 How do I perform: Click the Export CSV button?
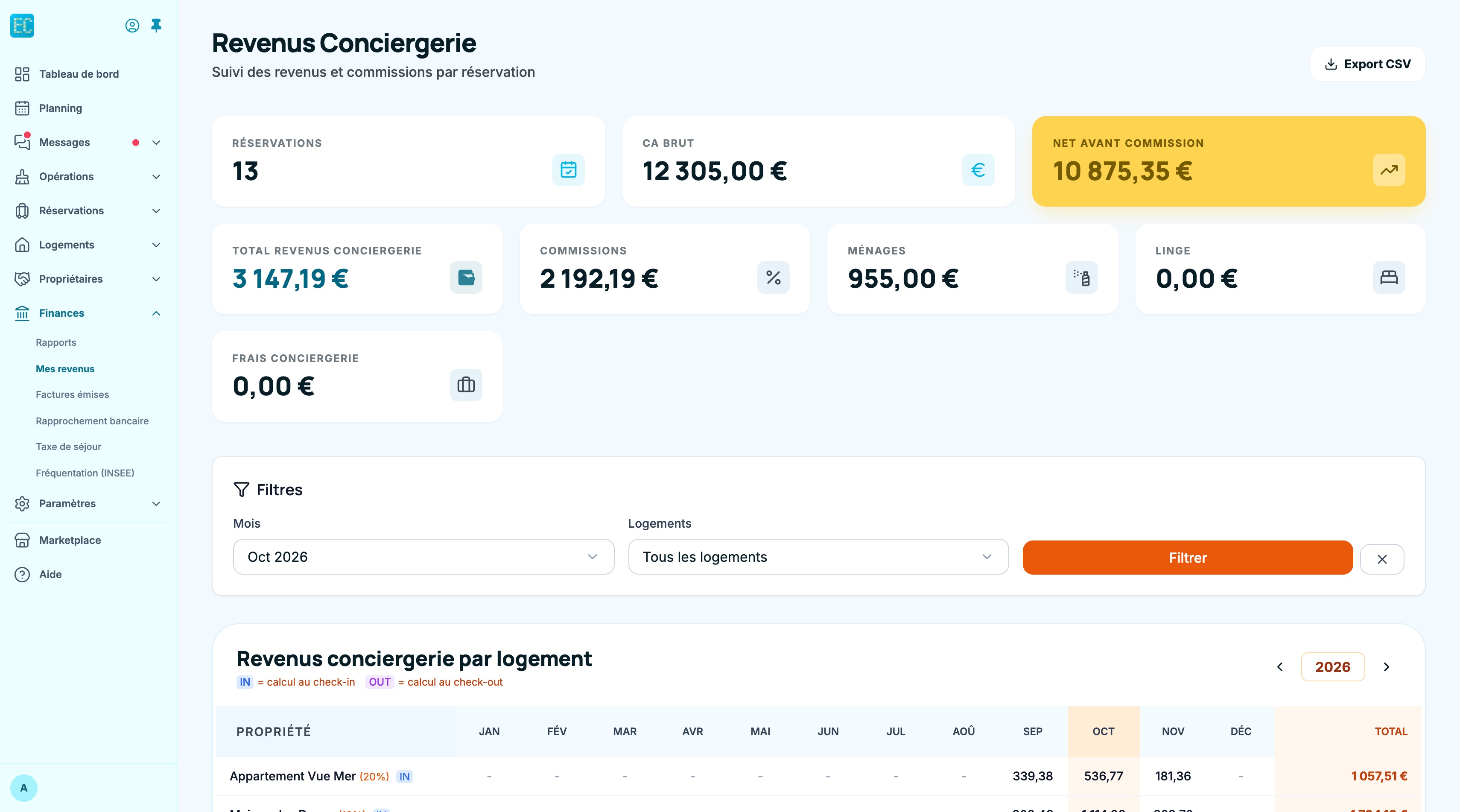tap(1367, 64)
